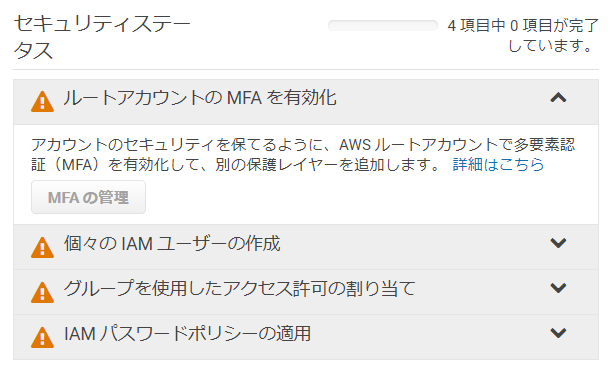Click the セキュリティステータス heading
This screenshot has height=376, width=611.
click(x=102, y=37)
